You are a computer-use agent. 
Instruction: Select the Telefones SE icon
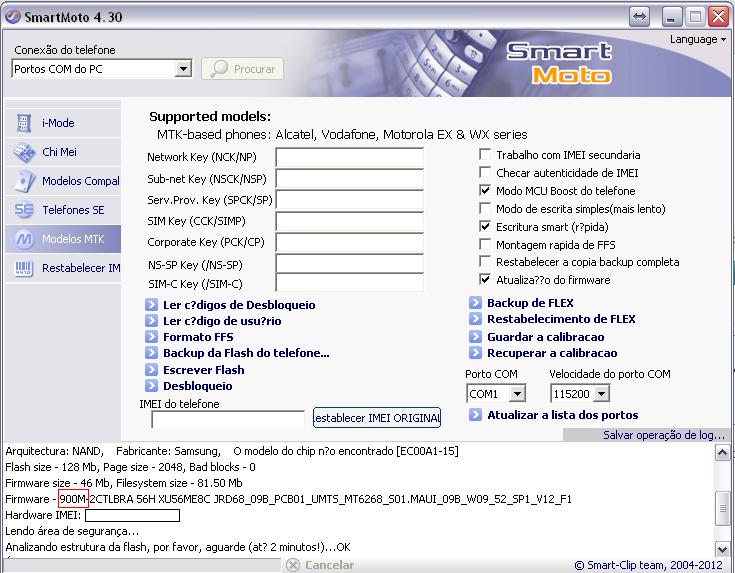(23, 210)
